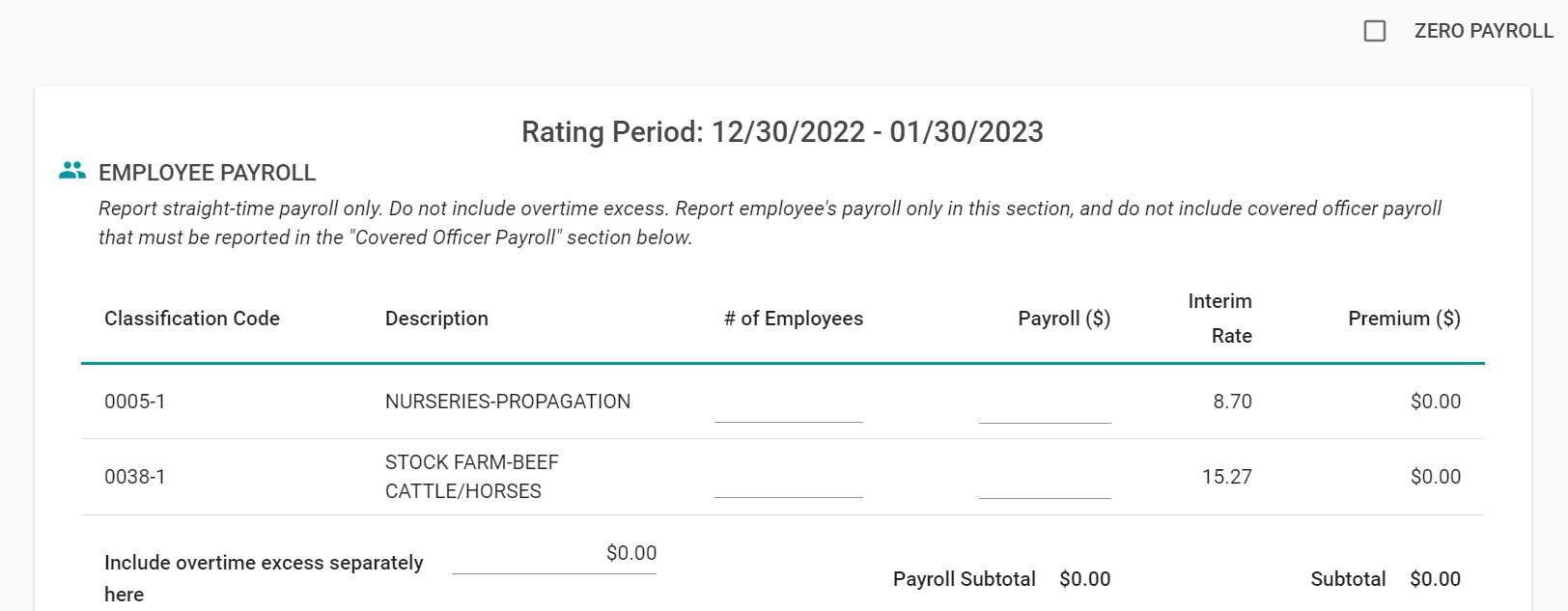Click the Interim Rate column header
1568x611 pixels.
(x=1220, y=319)
